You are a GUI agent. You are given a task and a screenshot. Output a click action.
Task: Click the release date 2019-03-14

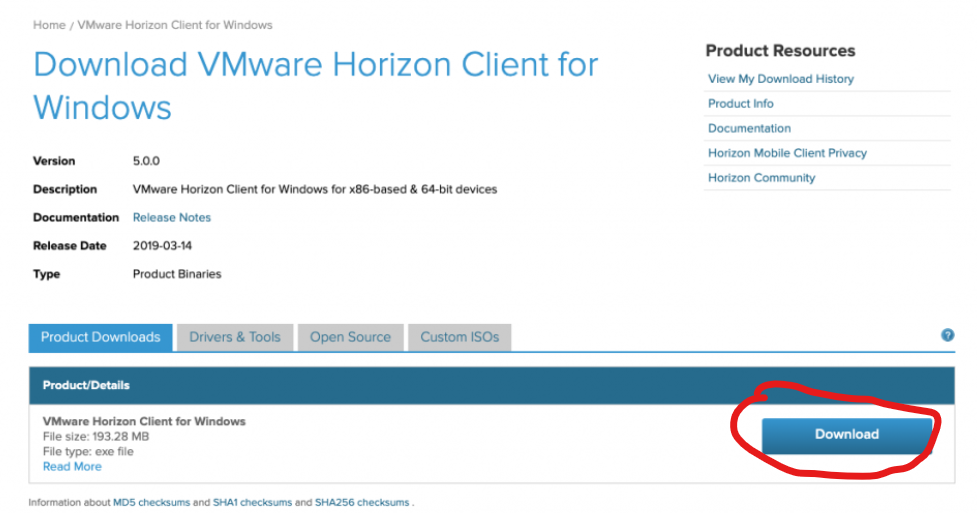coord(162,246)
